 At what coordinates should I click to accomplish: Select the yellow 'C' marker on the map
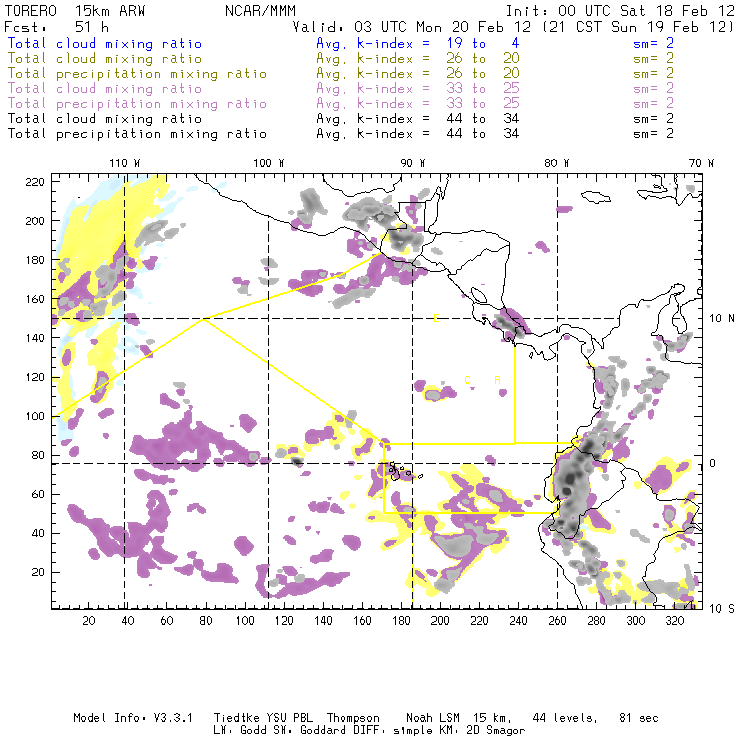(x=468, y=380)
